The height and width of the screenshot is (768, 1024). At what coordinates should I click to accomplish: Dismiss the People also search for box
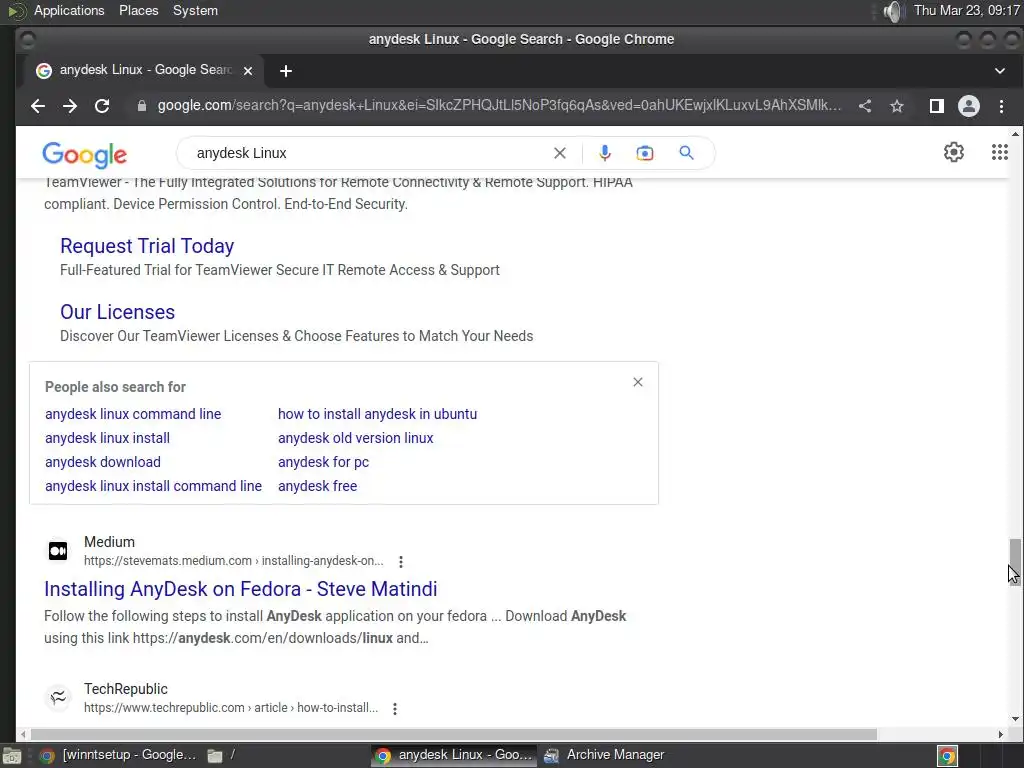pyautogui.click(x=638, y=382)
